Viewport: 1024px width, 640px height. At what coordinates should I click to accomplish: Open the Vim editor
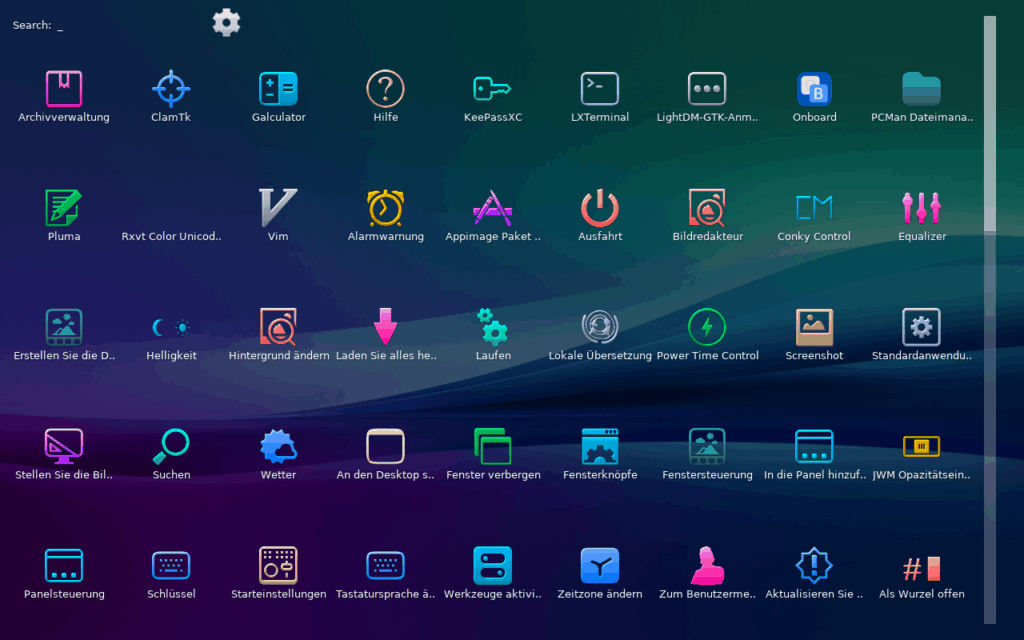tap(278, 209)
